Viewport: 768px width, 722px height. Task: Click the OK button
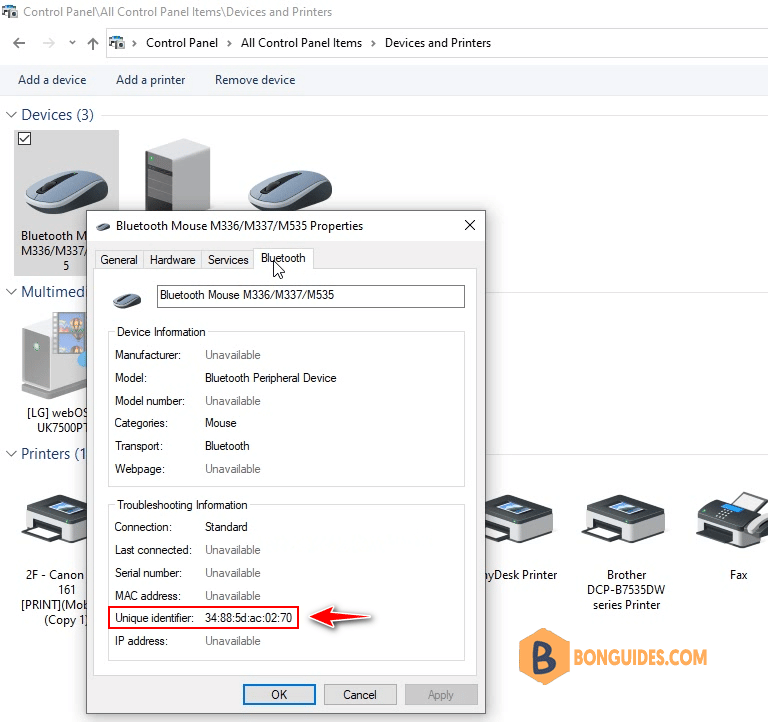(279, 695)
